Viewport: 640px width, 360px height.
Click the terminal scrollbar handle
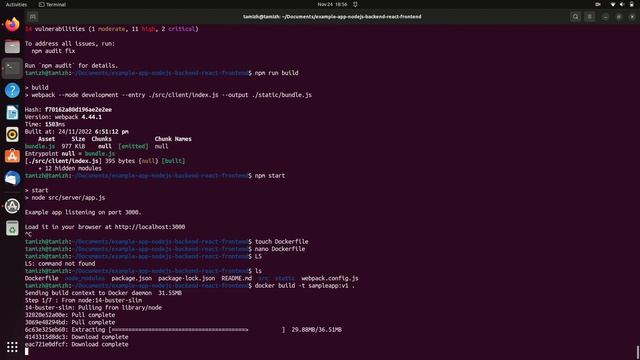(x=638, y=352)
